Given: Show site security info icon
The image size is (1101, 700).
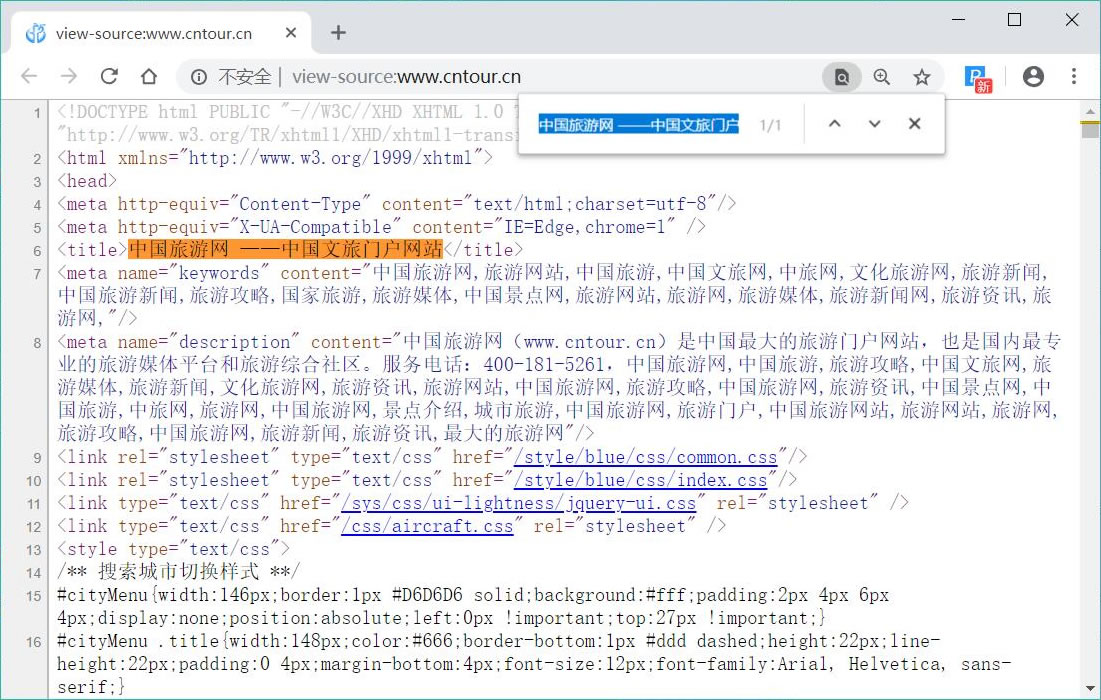Looking at the screenshot, I should (199, 77).
